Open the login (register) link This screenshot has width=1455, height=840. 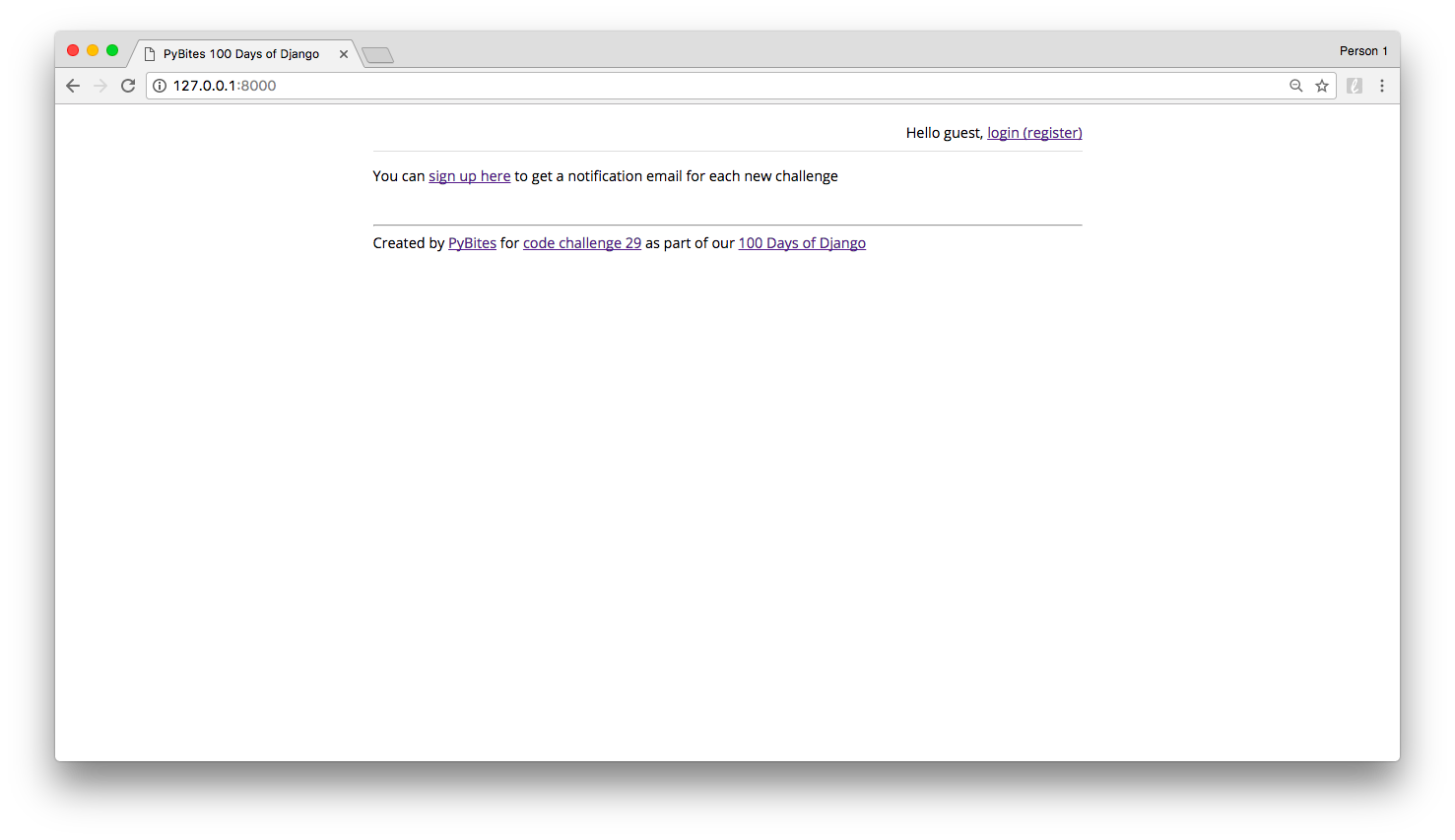(1033, 132)
